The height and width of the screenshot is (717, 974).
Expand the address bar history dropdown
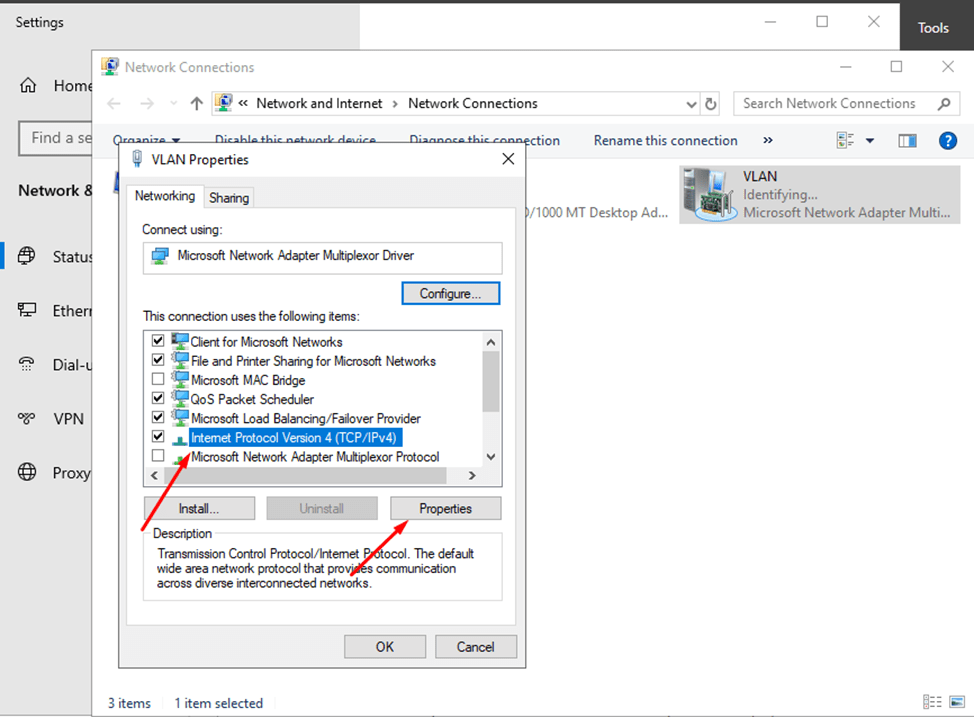click(x=691, y=103)
